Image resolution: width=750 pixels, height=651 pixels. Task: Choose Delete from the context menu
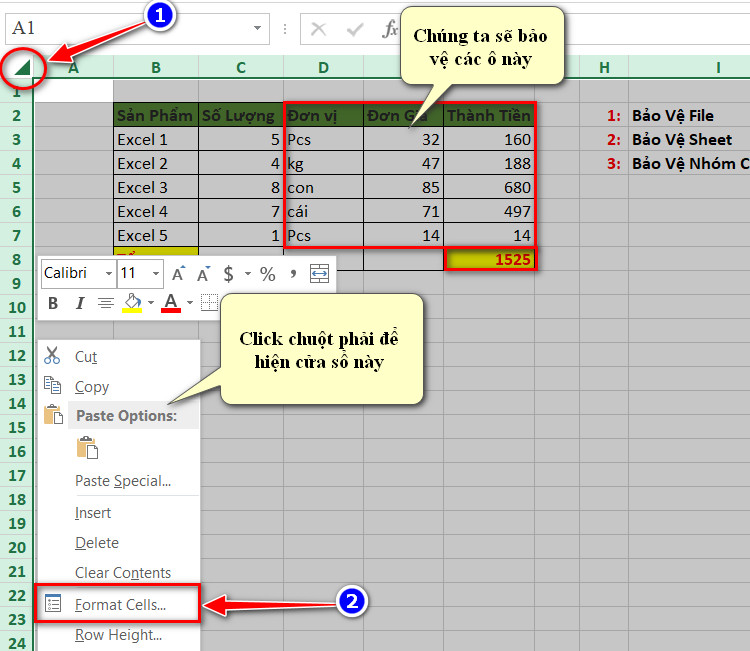tap(119, 542)
